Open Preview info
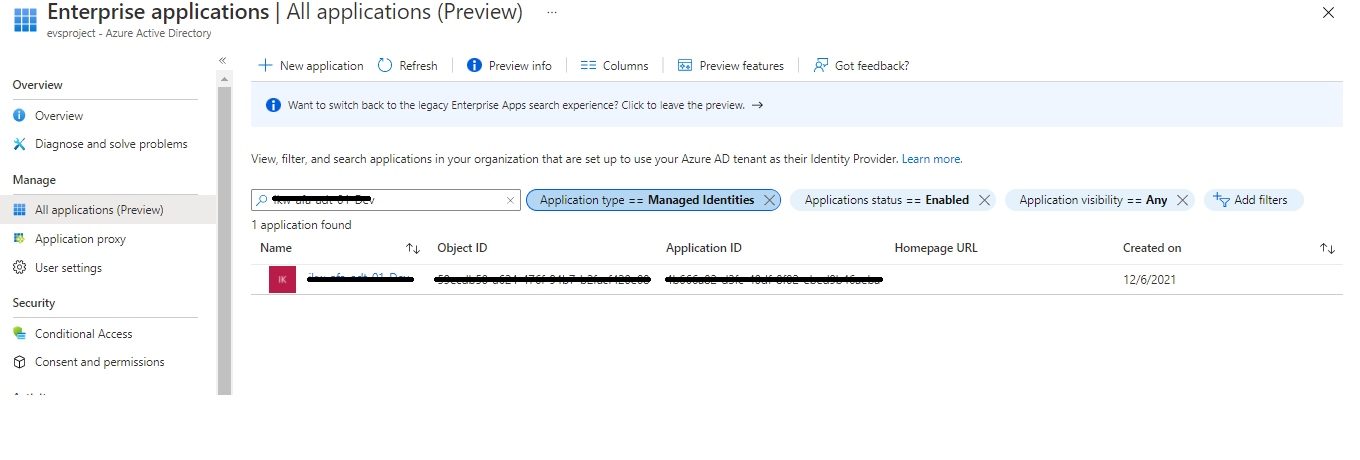The image size is (1360, 460). [x=509, y=65]
